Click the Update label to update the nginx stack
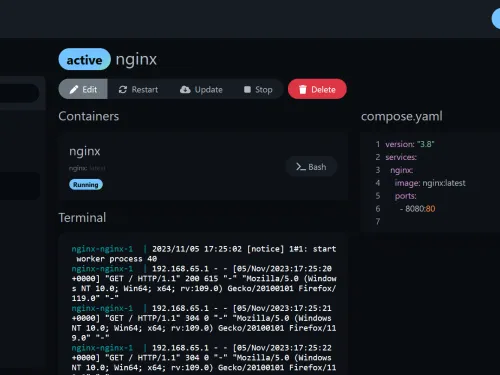Image resolution: width=500 pixels, height=375 pixels. point(209,90)
